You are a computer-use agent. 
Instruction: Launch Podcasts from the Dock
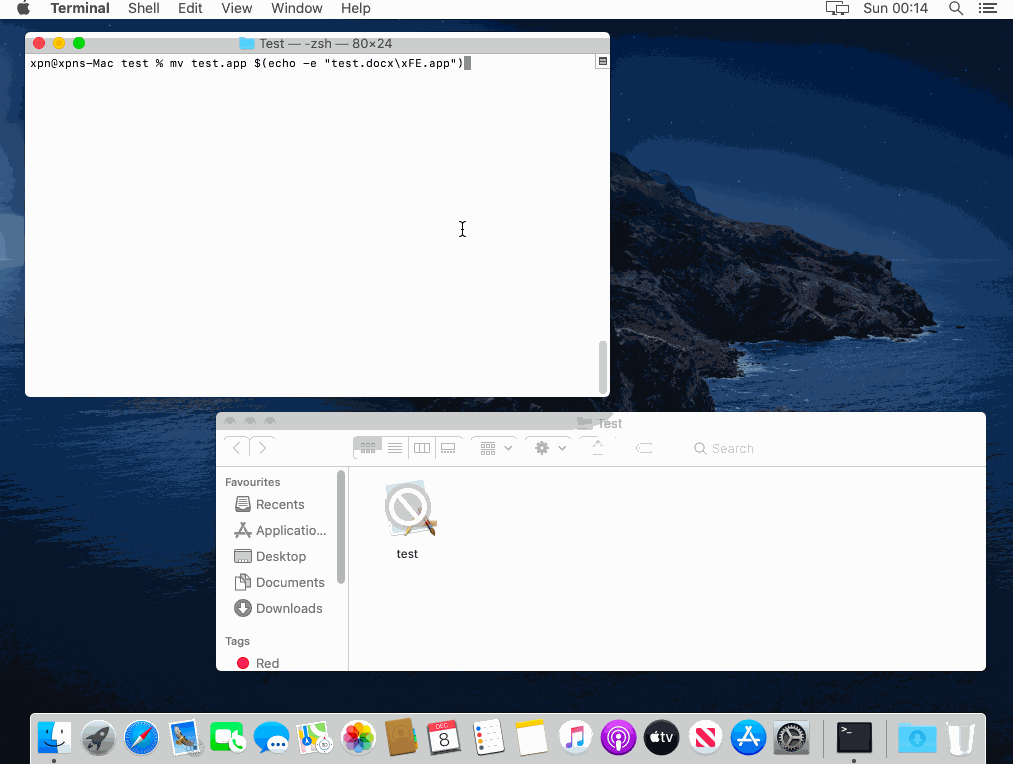click(x=618, y=739)
